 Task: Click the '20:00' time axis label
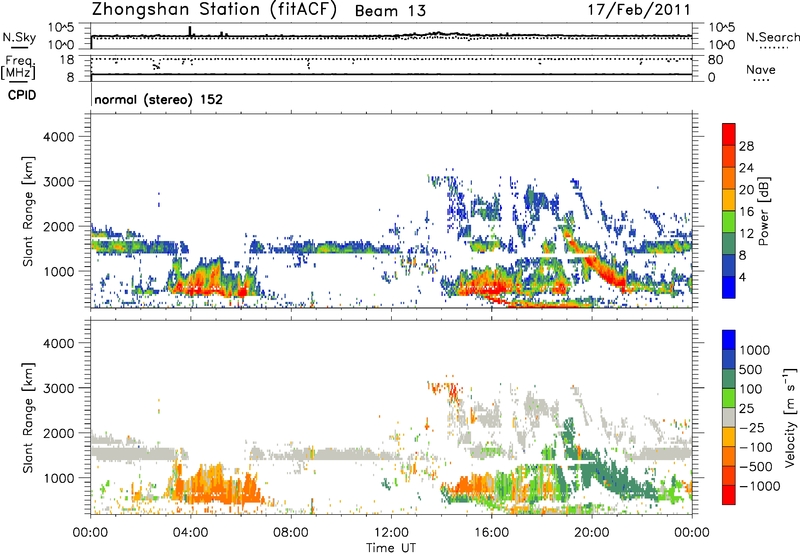591,533
